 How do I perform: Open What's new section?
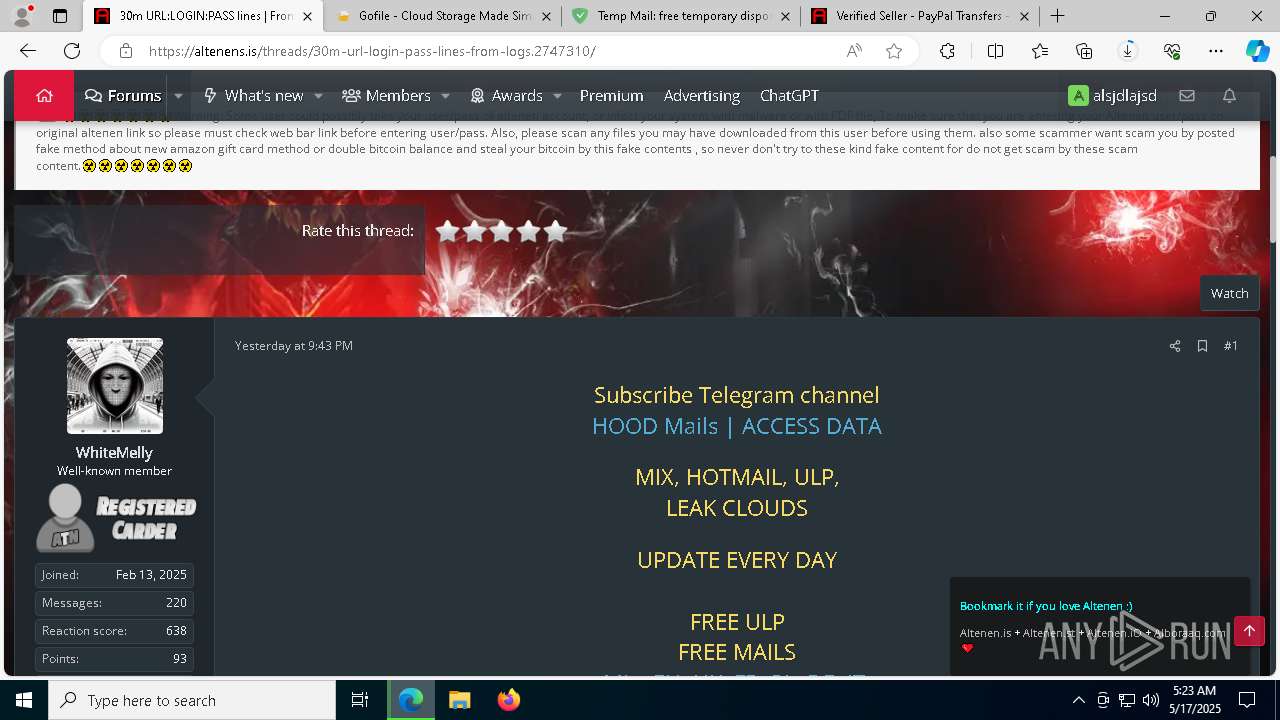point(253,96)
